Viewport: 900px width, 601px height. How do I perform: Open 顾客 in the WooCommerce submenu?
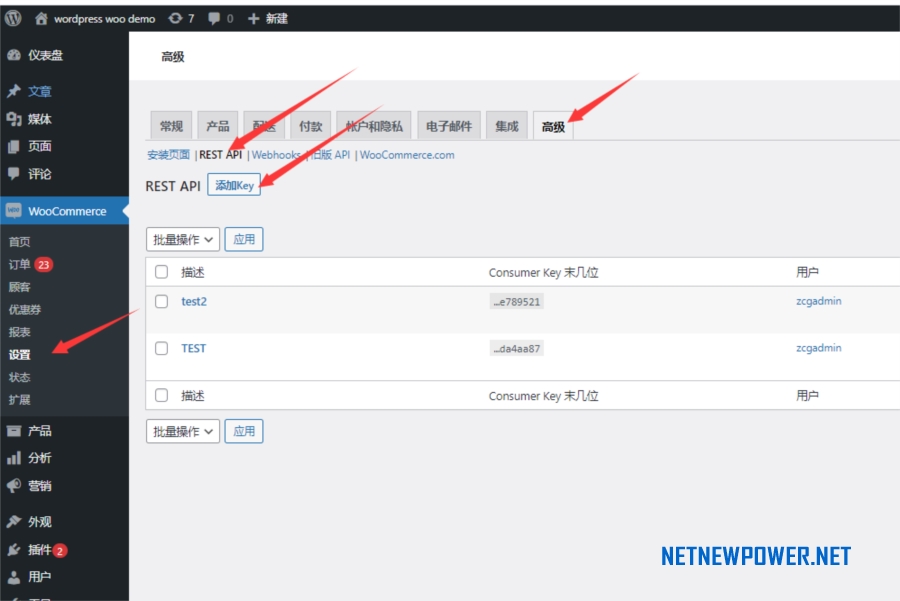(20, 287)
